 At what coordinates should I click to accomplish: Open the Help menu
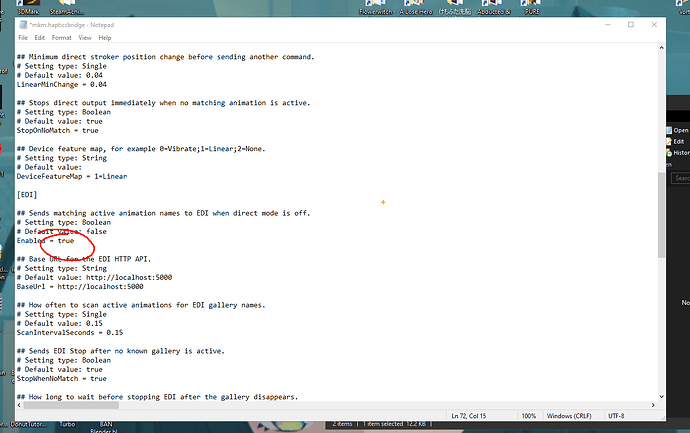click(x=105, y=38)
